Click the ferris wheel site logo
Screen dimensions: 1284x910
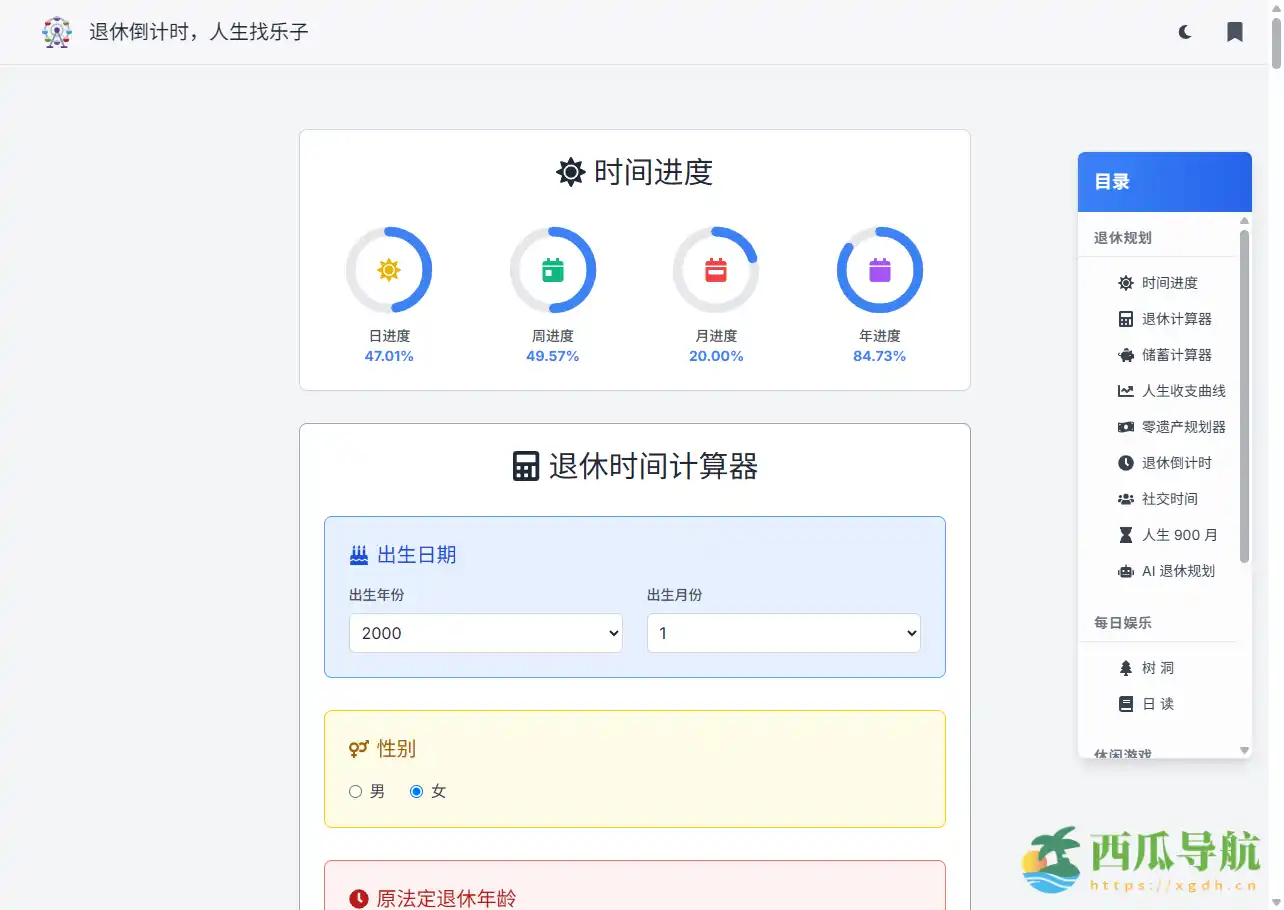coord(56,31)
